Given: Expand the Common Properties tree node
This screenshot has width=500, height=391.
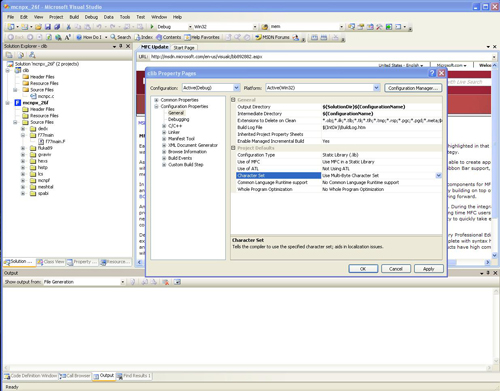Looking at the screenshot, I should point(156,100).
